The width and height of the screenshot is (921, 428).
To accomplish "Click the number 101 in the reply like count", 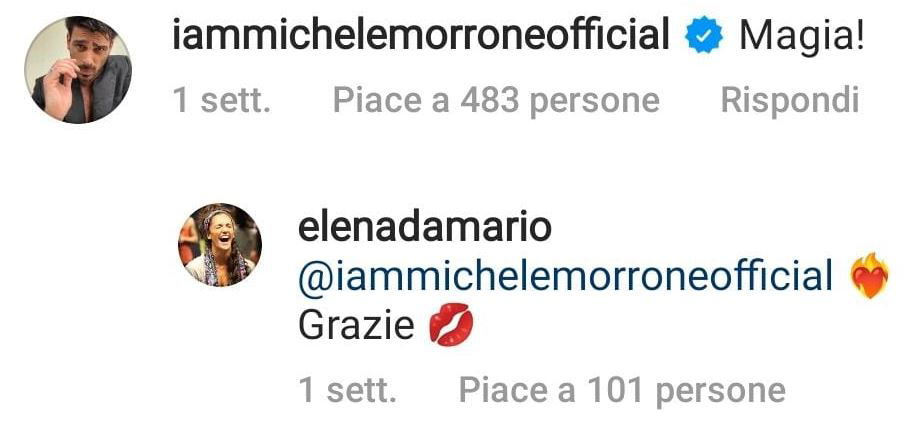I will (x=616, y=390).
